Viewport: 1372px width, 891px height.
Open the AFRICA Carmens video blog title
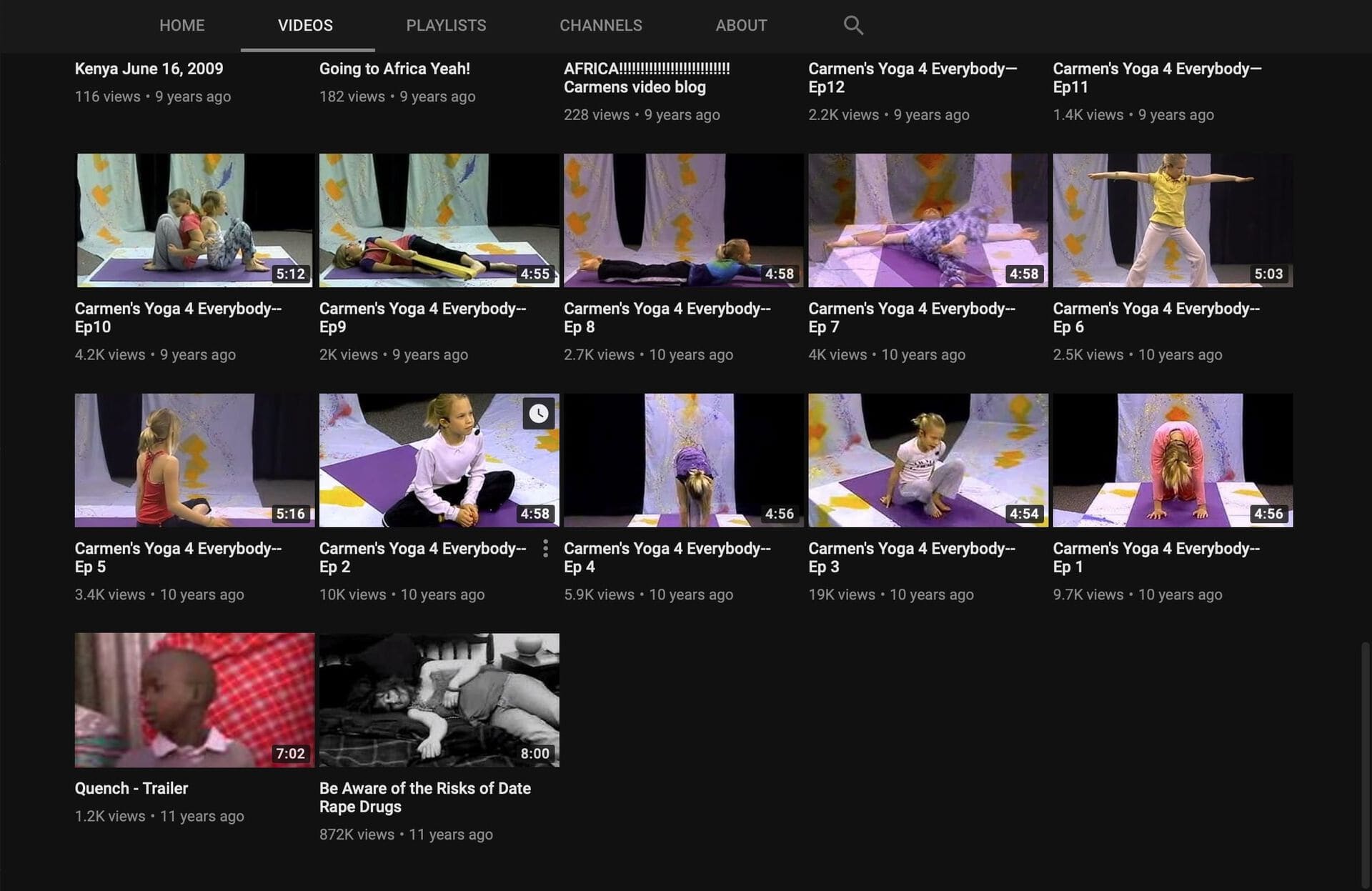[x=647, y=78]
